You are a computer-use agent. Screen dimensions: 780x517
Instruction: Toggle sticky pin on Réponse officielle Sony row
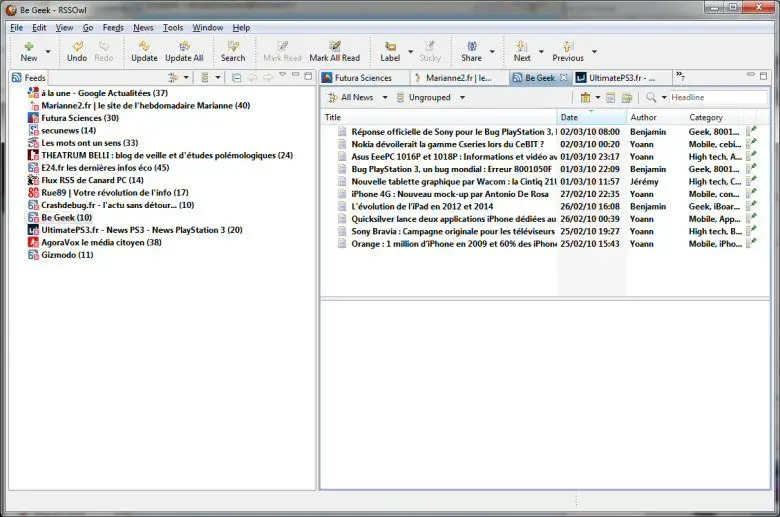pos(752,131)
